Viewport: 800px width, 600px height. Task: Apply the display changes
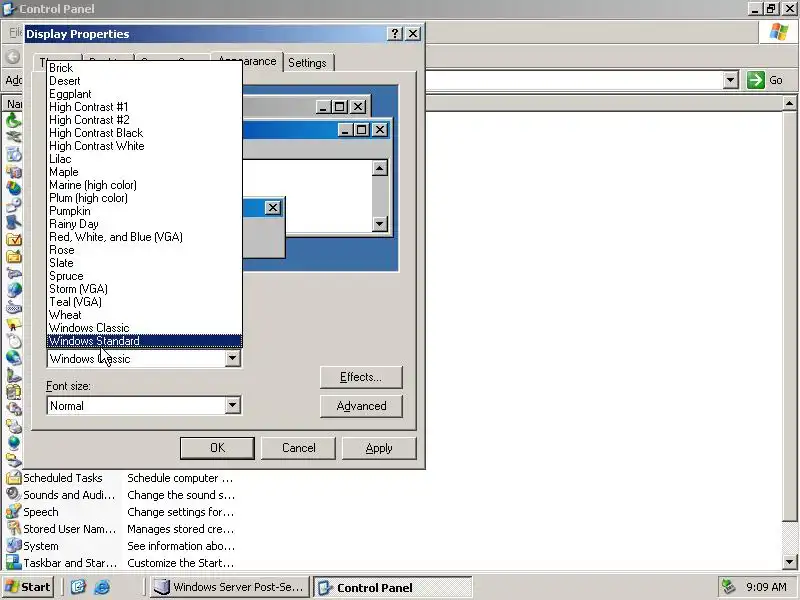click(x=379, y=448)
